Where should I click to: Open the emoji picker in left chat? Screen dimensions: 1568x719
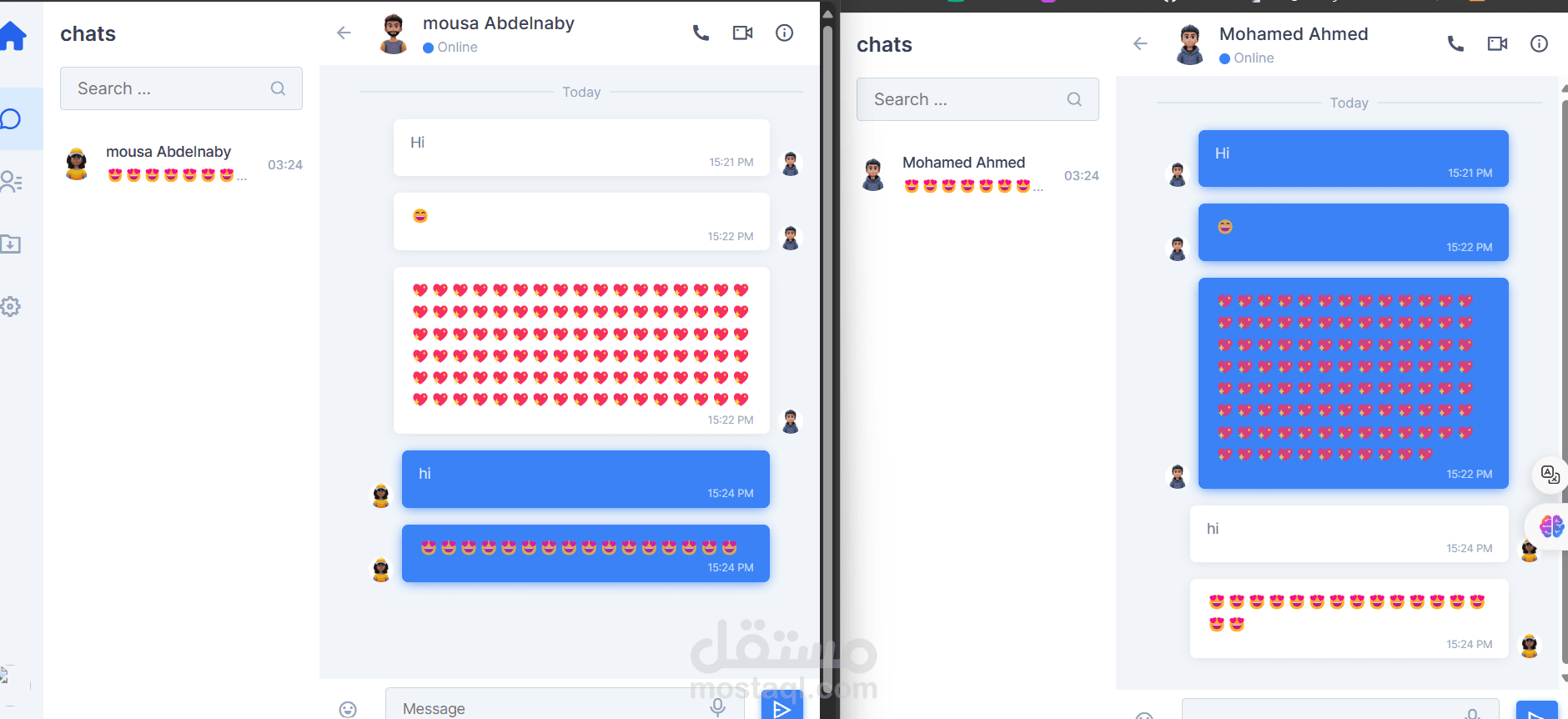[x=348, y=709]
